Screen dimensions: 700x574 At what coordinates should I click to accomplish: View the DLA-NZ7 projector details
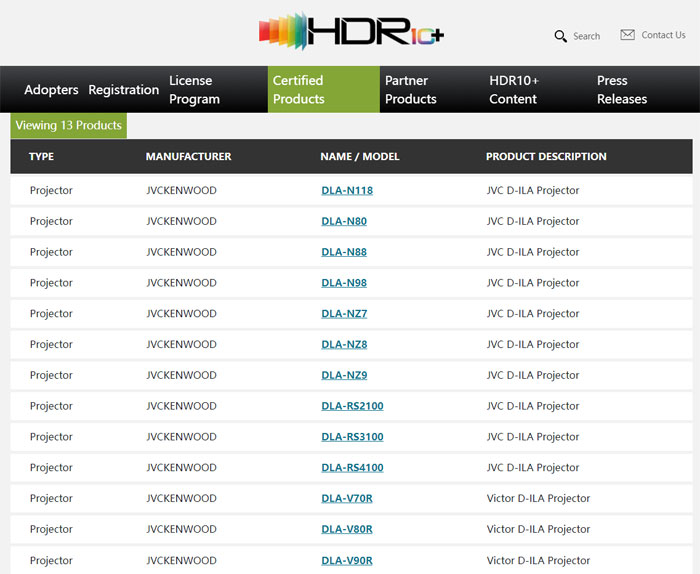pos(344,313)
